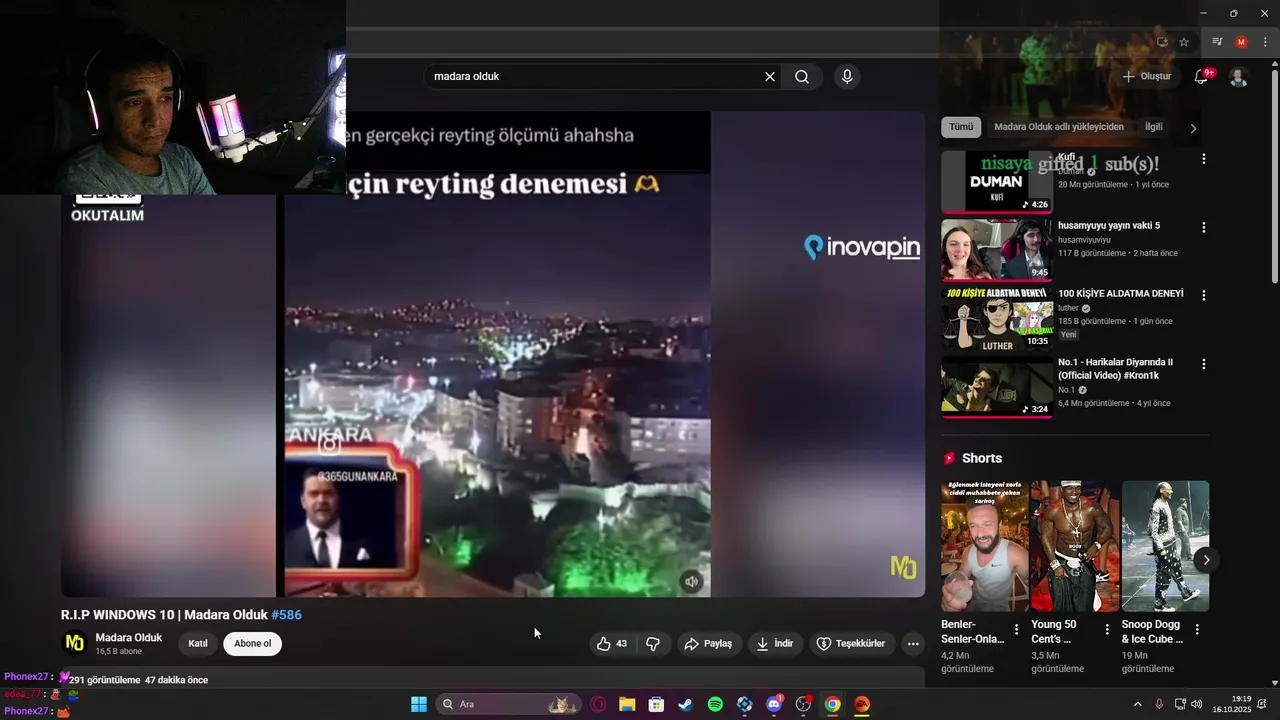1280x720 pixels.
Task: Open Discord from taskbar
Action: (x=774, y=704)
